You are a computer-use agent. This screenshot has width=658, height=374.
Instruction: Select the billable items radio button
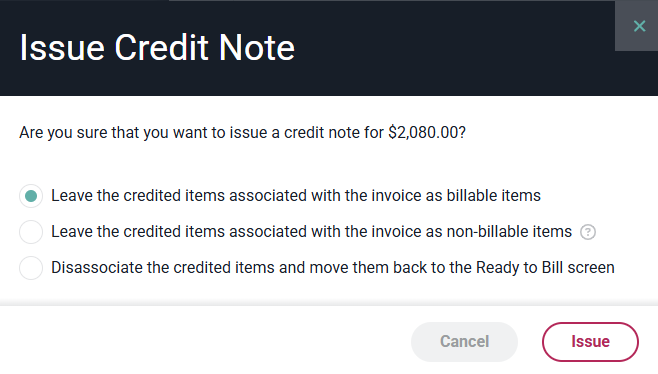(31, 196)
